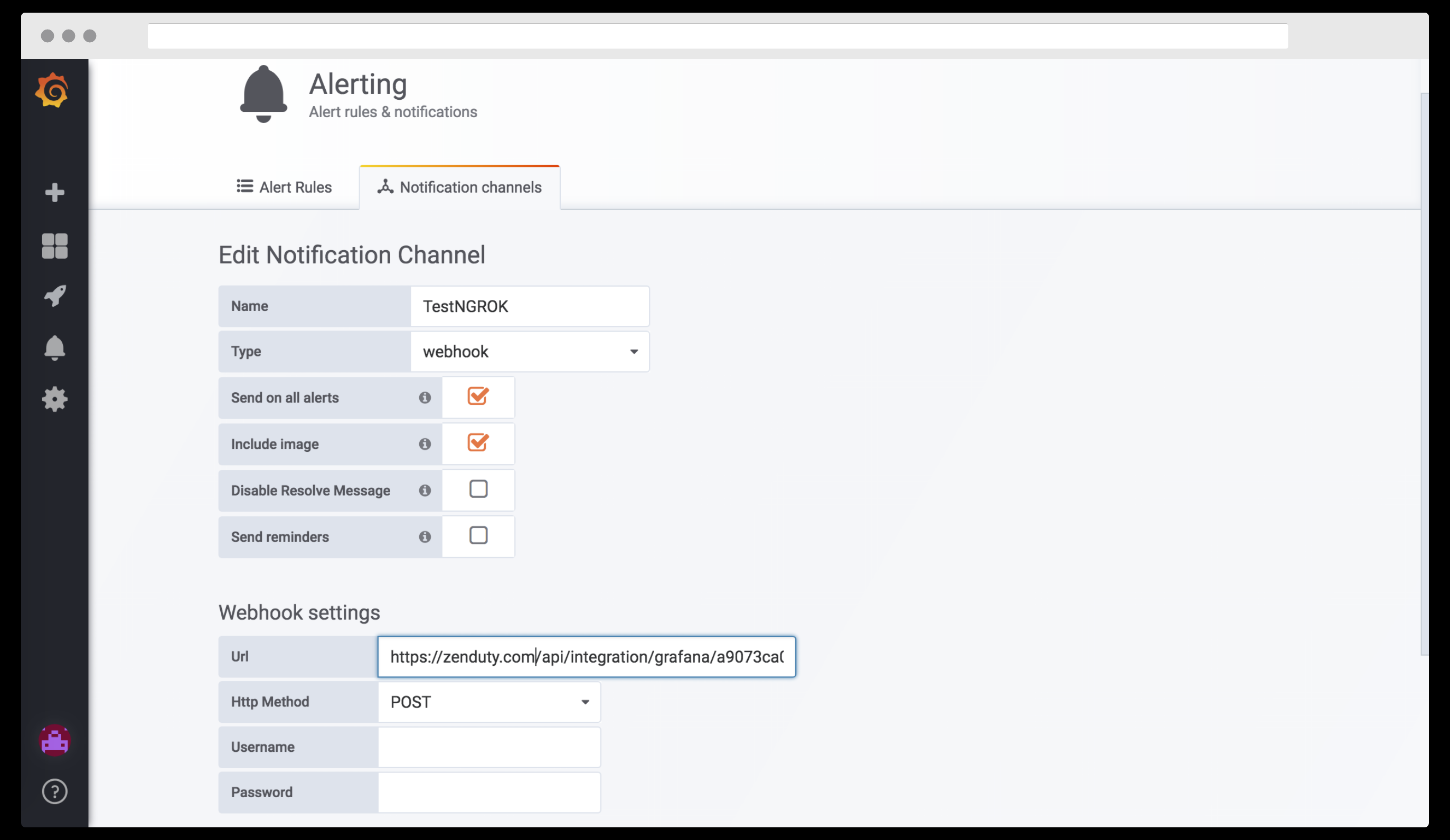
Task: Enable Disable Resolve Message checkbox
Action: point(477,489)
